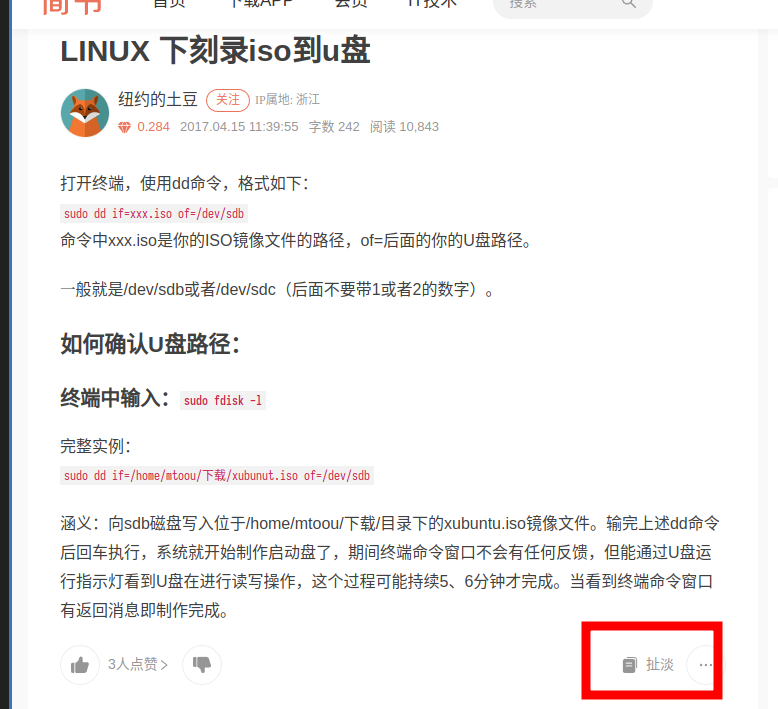Click the 简书 logo at top left
778x709 pixels.
(x=72, y=6)
